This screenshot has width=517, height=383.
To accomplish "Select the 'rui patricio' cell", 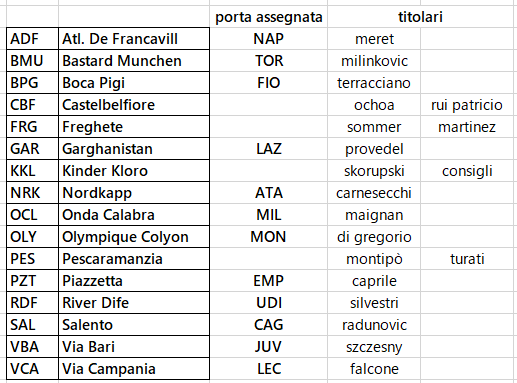I will point(467,105).
